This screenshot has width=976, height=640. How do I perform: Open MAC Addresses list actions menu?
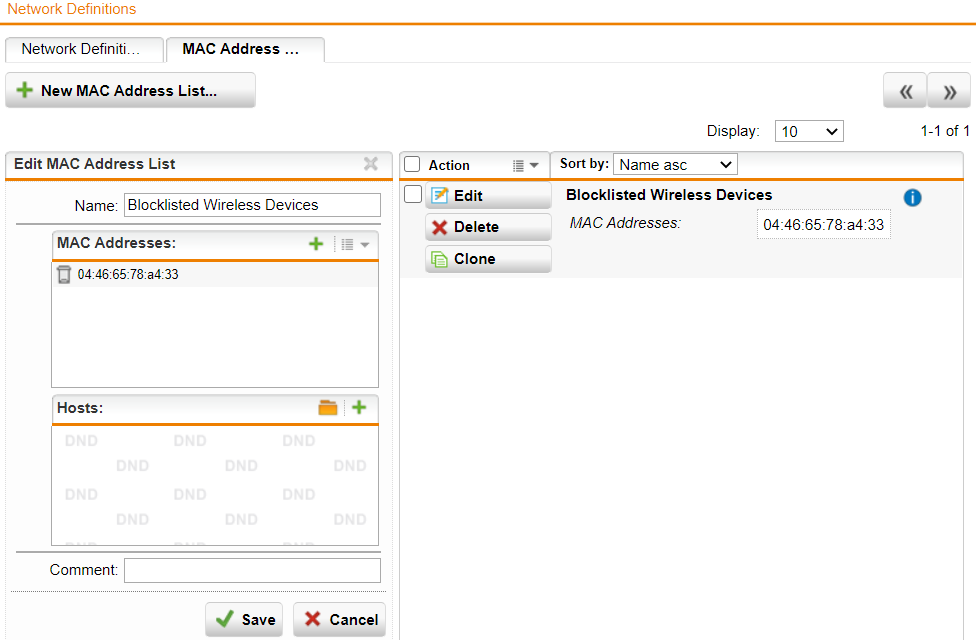[x=355, y=244]
